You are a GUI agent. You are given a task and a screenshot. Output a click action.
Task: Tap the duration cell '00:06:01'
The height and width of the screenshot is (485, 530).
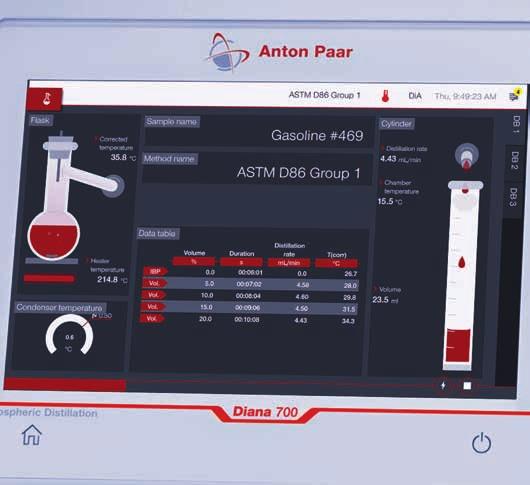[250, 272]
